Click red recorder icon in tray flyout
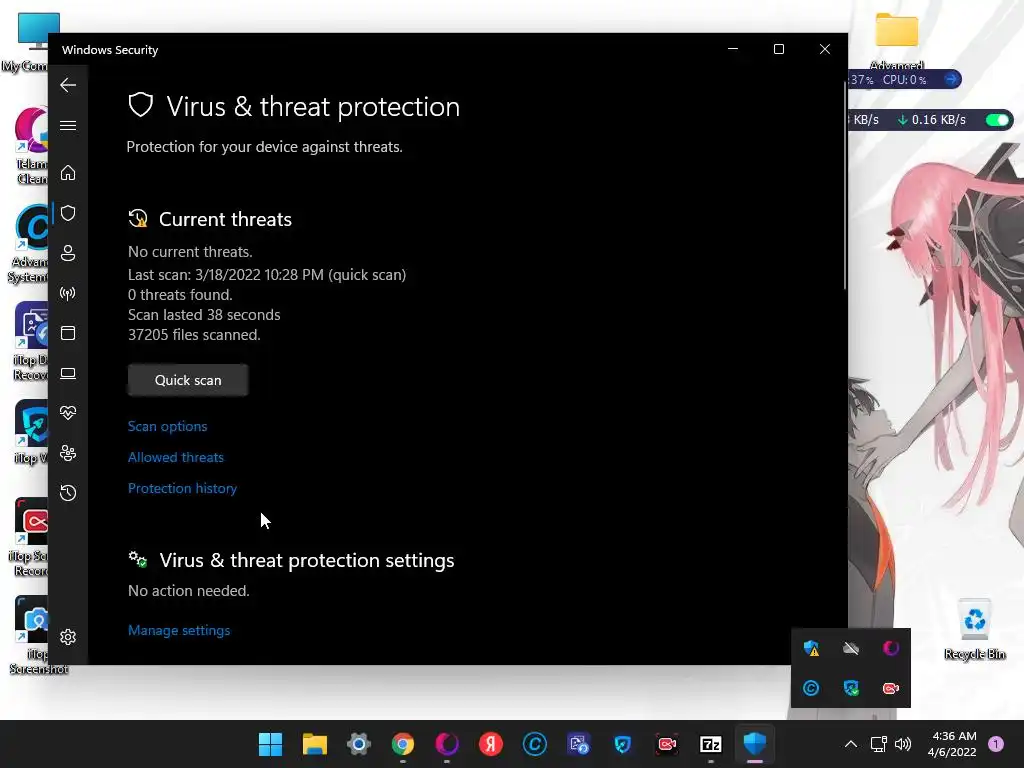The image size is (1024, 768). [x=891, y=688]
